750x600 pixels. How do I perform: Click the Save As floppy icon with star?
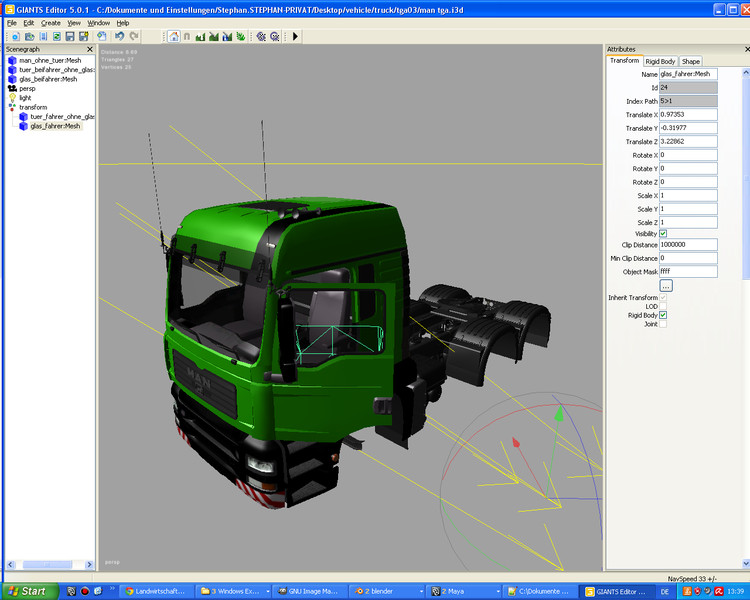point(84,36)
